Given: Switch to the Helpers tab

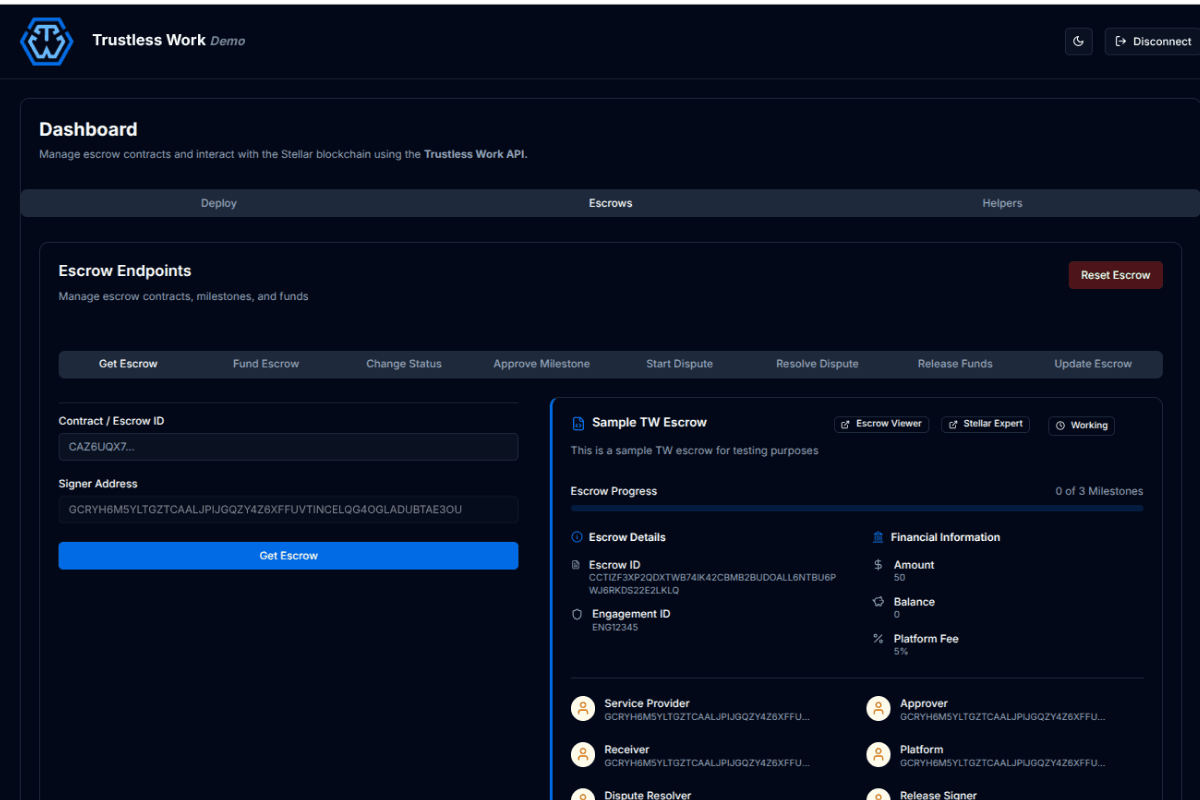Looking at the screenshot, I should coord(1002,203).
